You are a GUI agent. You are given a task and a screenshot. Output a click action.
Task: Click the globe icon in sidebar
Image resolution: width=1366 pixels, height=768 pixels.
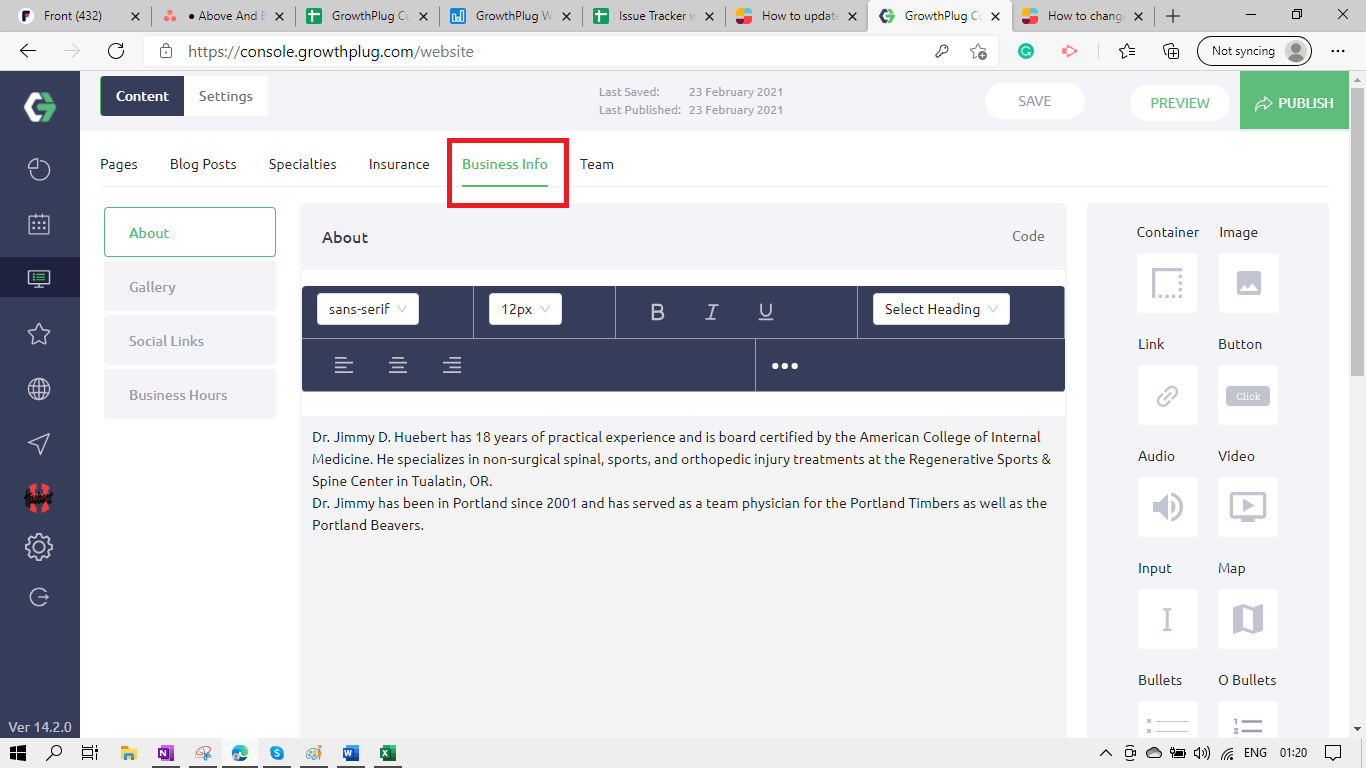click(39, 389)
